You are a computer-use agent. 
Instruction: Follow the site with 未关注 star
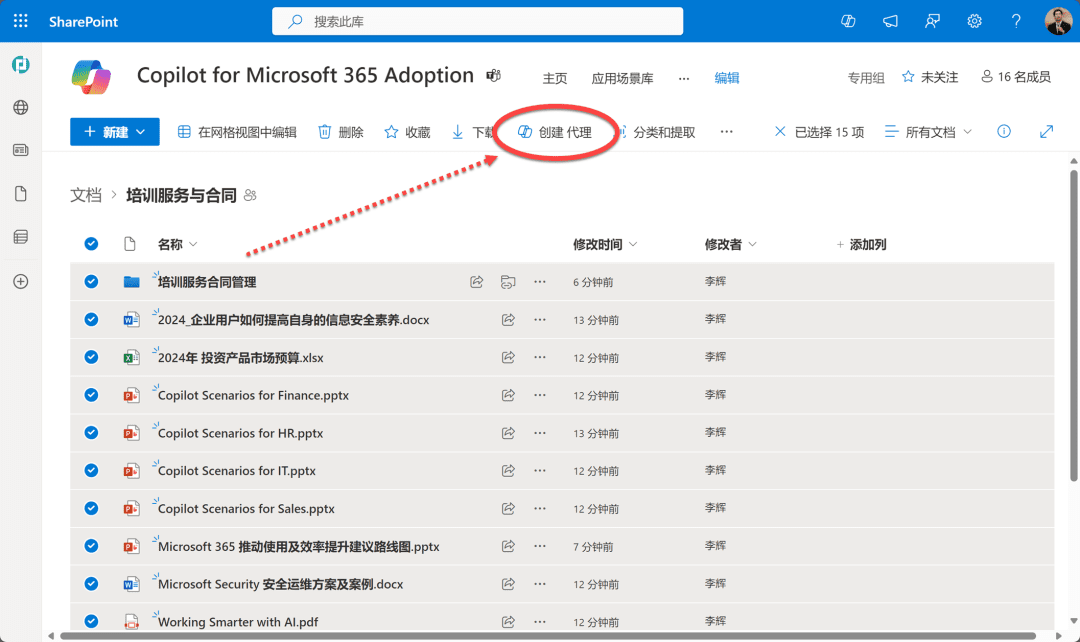coord(930,77)
